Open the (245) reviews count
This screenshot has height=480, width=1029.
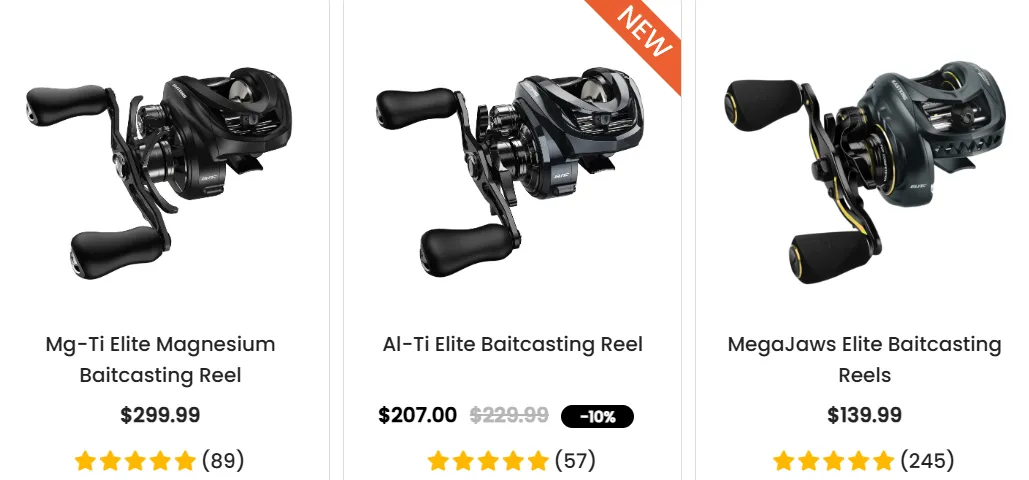click(x=927, y=461)
